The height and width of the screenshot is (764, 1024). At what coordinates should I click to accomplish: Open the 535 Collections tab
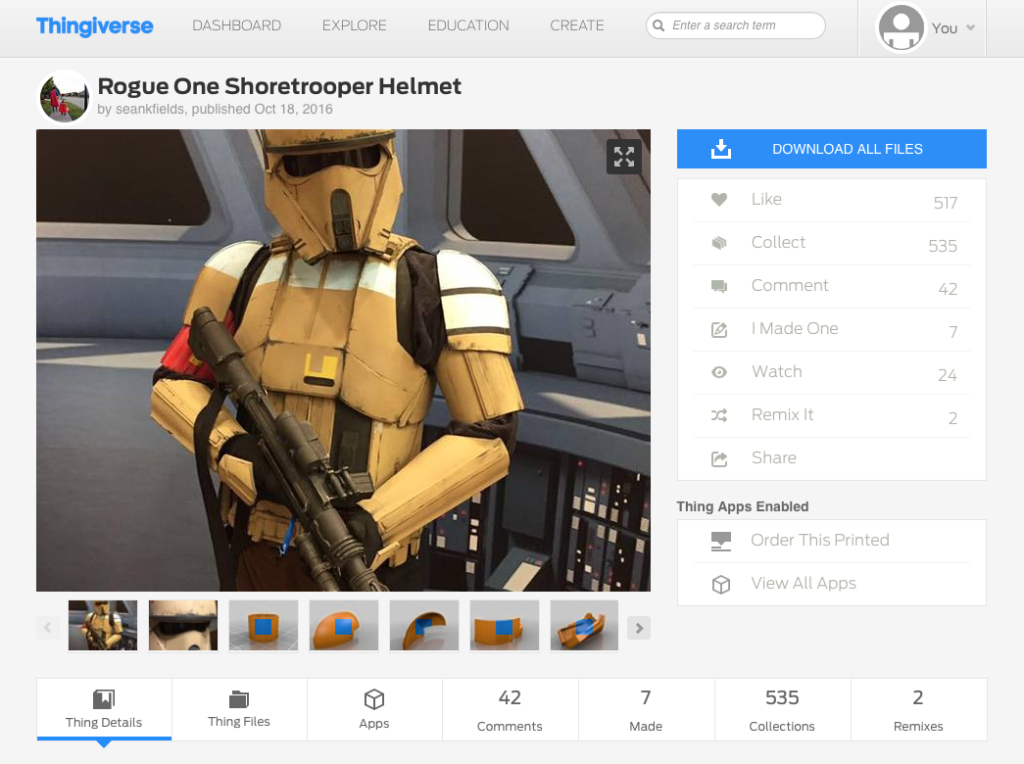tap(782, 709)
